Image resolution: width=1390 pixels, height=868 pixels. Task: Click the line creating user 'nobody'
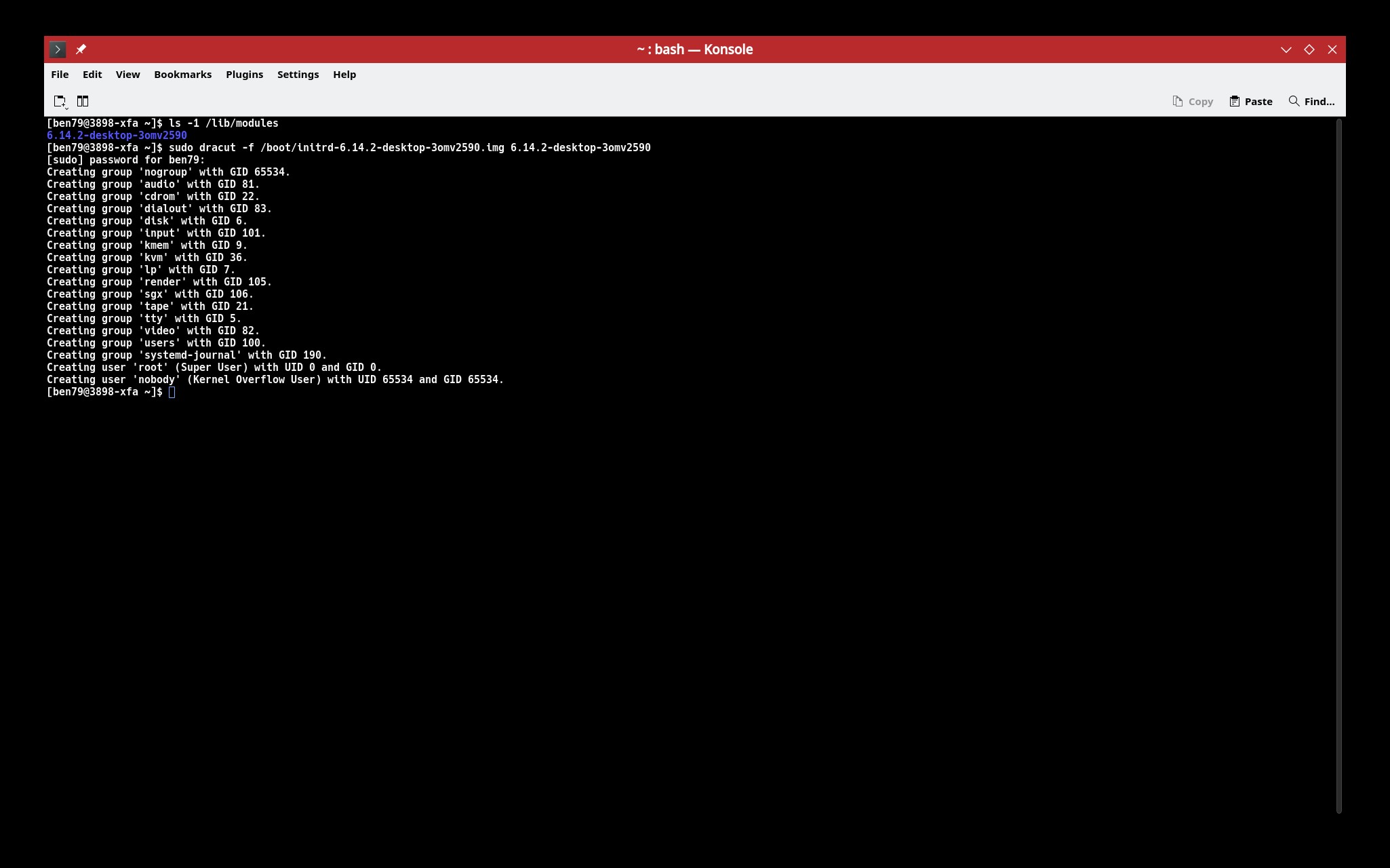coord(275,380)
